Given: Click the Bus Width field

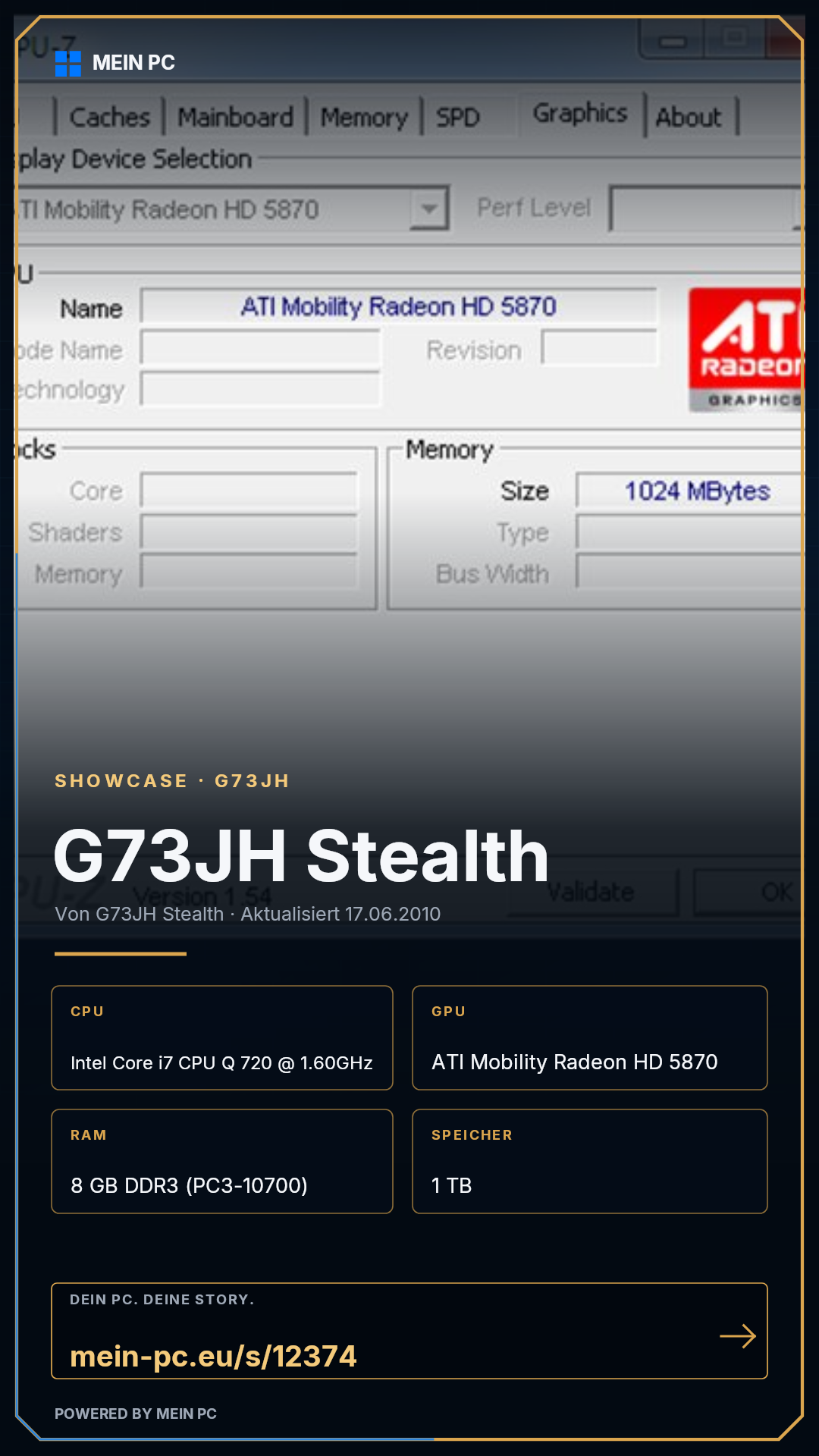Looking at the screenshot, I should [689, 572].
